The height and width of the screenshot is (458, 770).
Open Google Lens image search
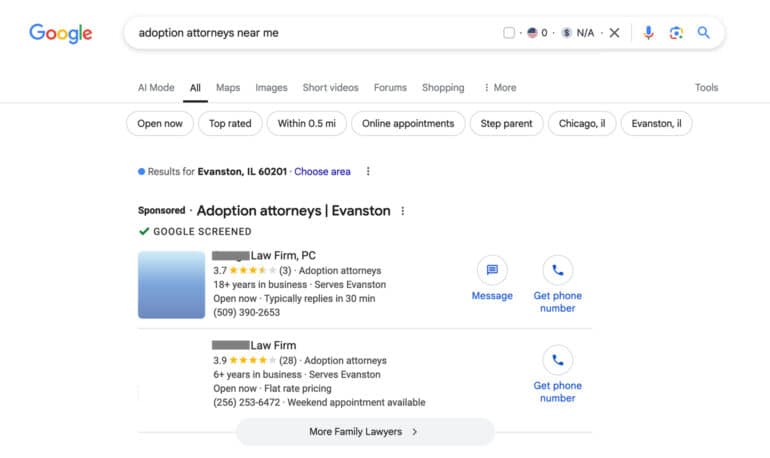pos(676,33)
